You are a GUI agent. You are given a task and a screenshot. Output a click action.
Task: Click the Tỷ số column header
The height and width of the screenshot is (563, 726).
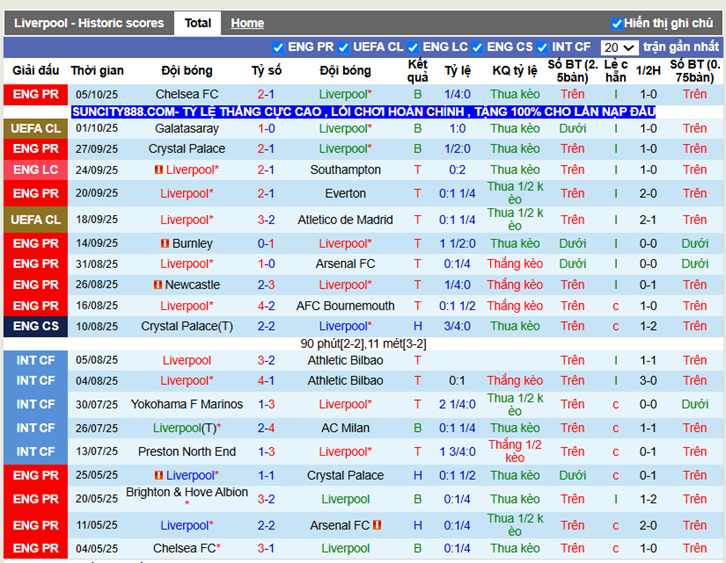[x=266, y=71]
